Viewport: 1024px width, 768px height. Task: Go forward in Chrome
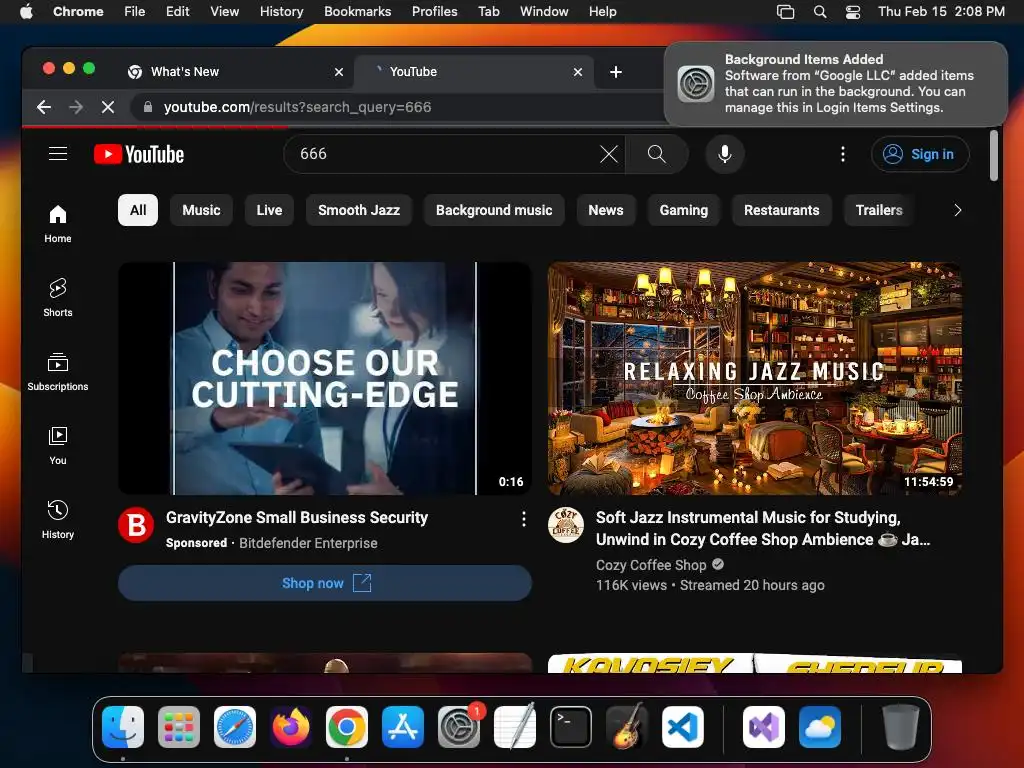[x=76, y=107]
